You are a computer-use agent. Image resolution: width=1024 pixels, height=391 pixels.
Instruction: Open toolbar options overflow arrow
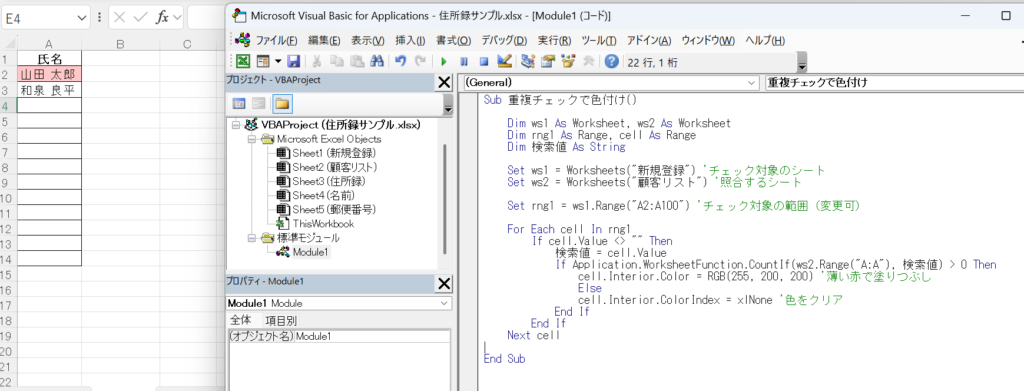coord(802,63)
